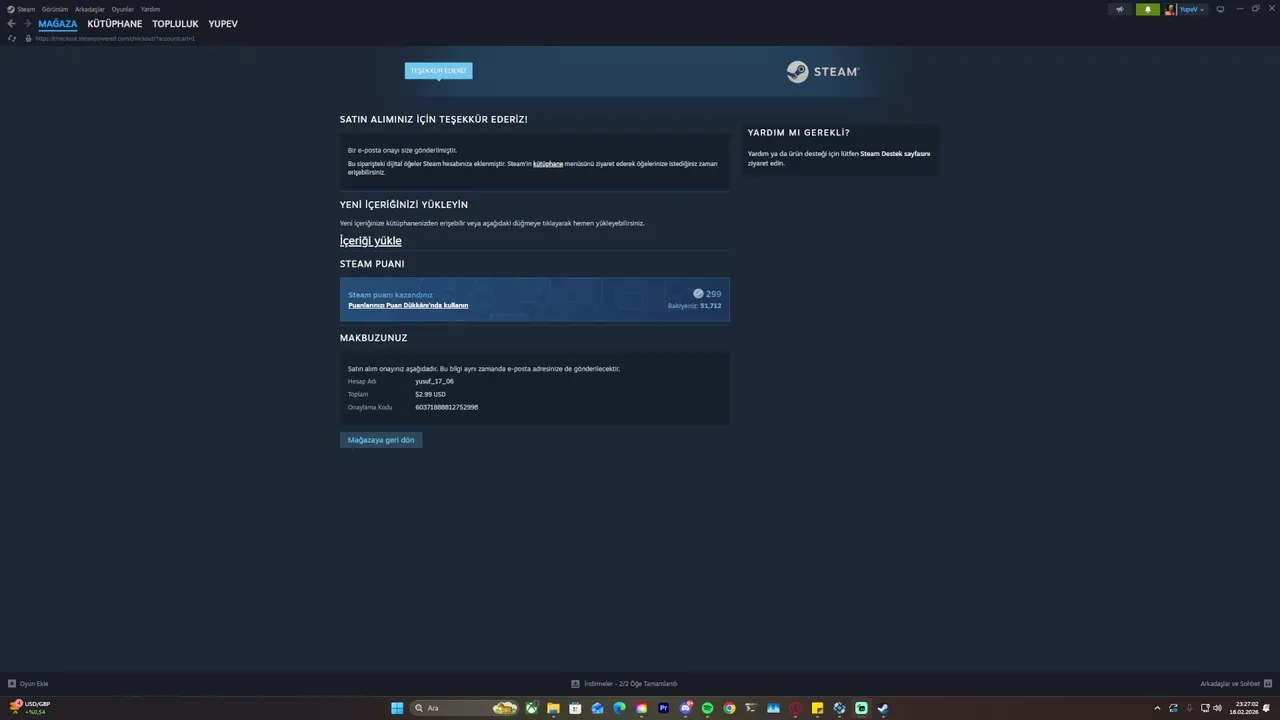Open Premiere Pro from taskbar
The height and width of the screenshot is (720, 1280).
[x=663, y=708]
